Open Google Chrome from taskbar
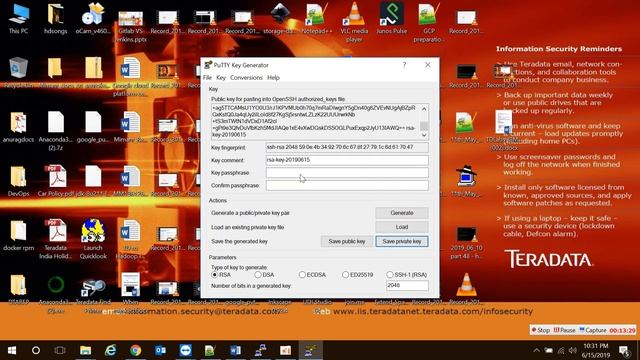640x360 pixels. coord(136,350)
